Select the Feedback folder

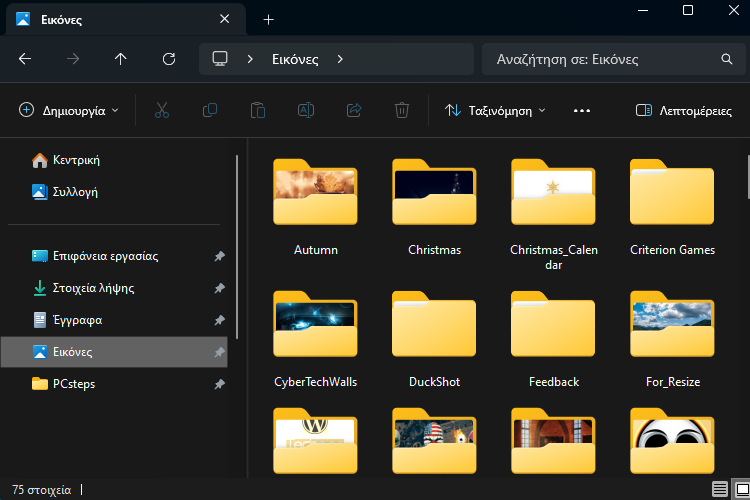point(553,339)
